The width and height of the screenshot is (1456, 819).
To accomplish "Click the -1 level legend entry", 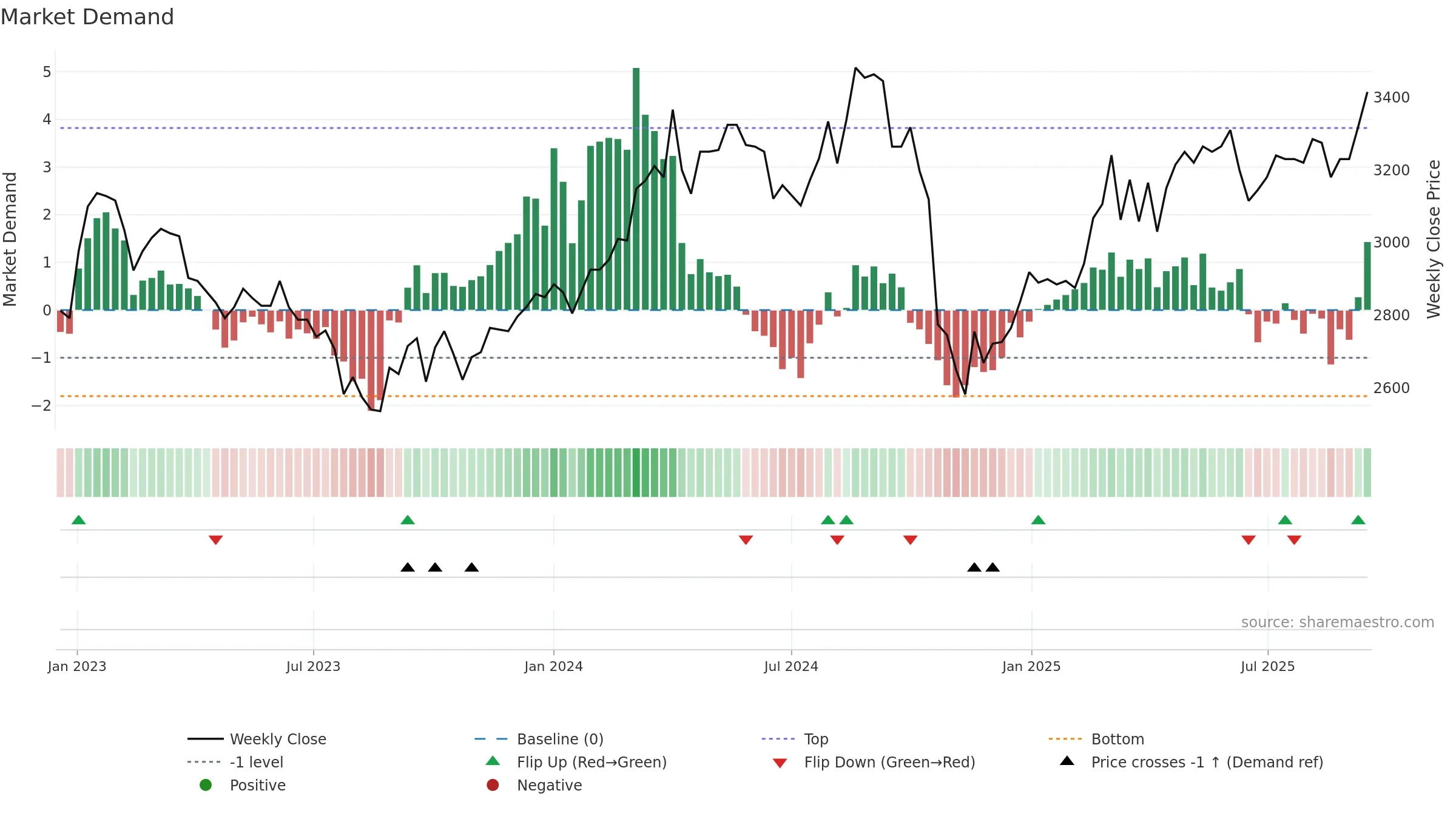I will pyautogui.click(x=235, y=762).
